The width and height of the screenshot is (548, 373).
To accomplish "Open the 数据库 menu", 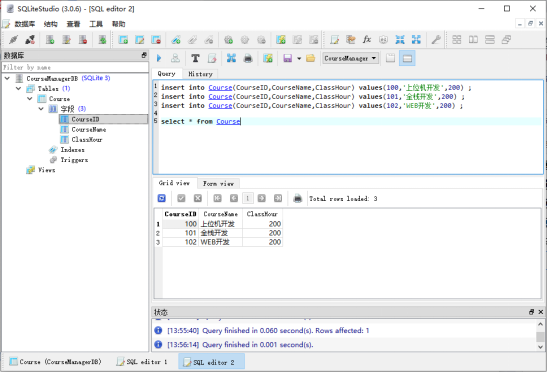I will [x=24, y=24].
